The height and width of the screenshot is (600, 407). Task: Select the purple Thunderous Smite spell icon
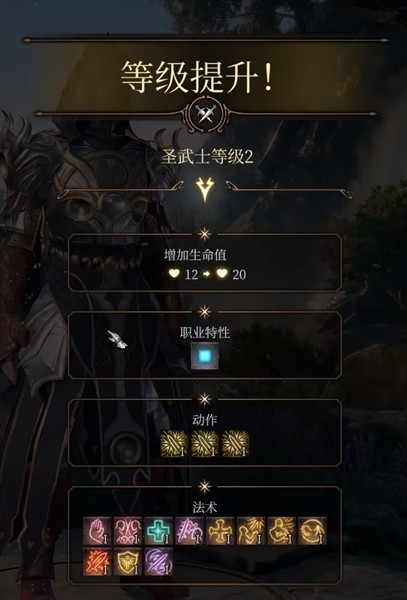coord(158,561)
